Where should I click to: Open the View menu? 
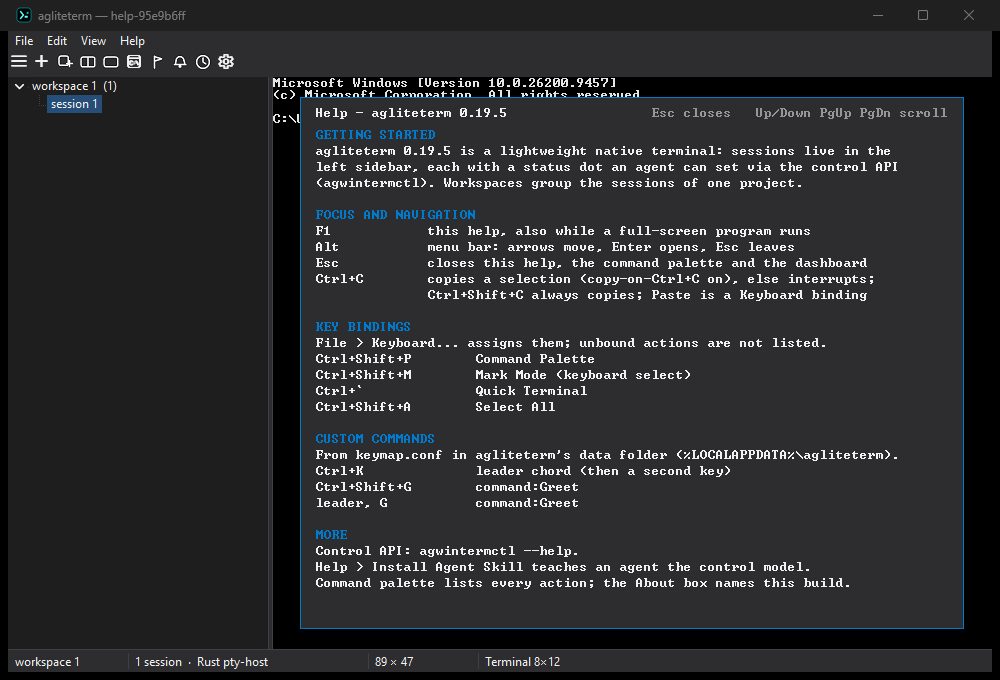(93, 41)
